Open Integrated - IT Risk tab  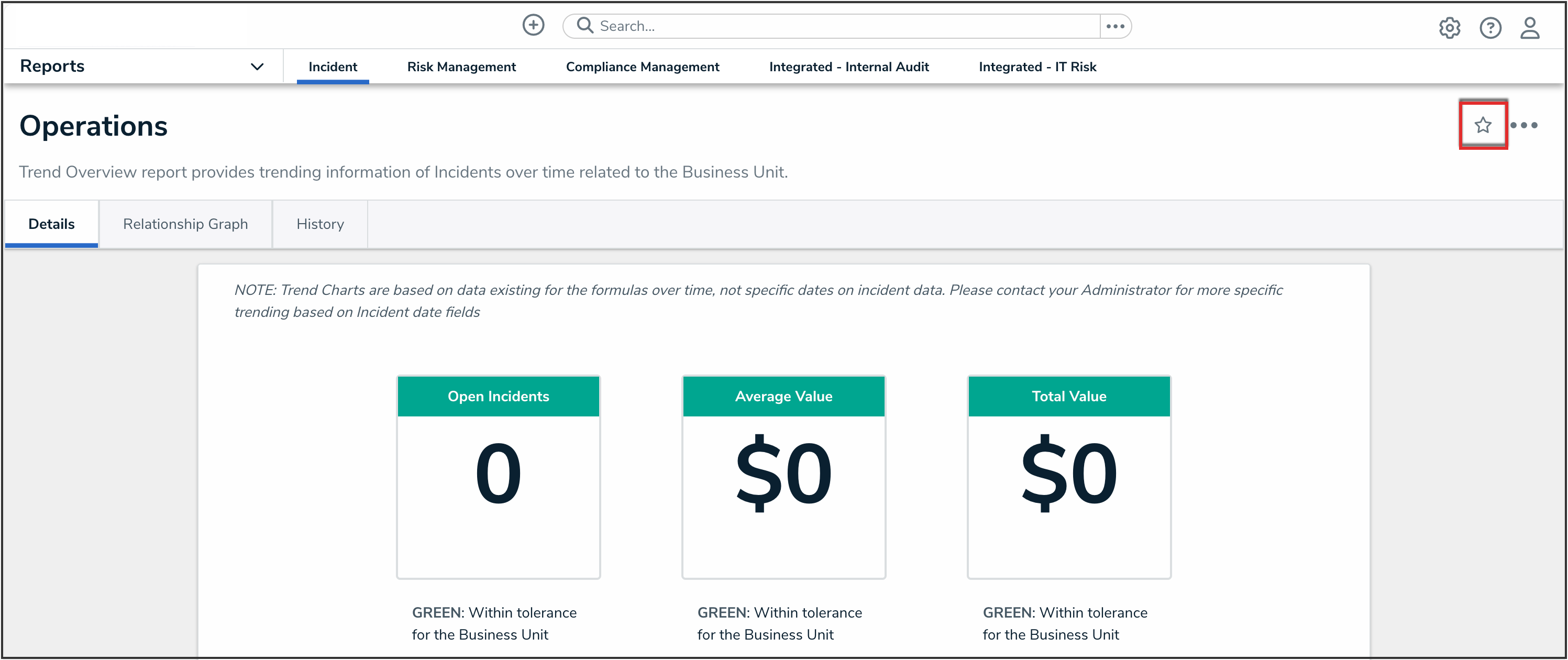pos(1036,67)
